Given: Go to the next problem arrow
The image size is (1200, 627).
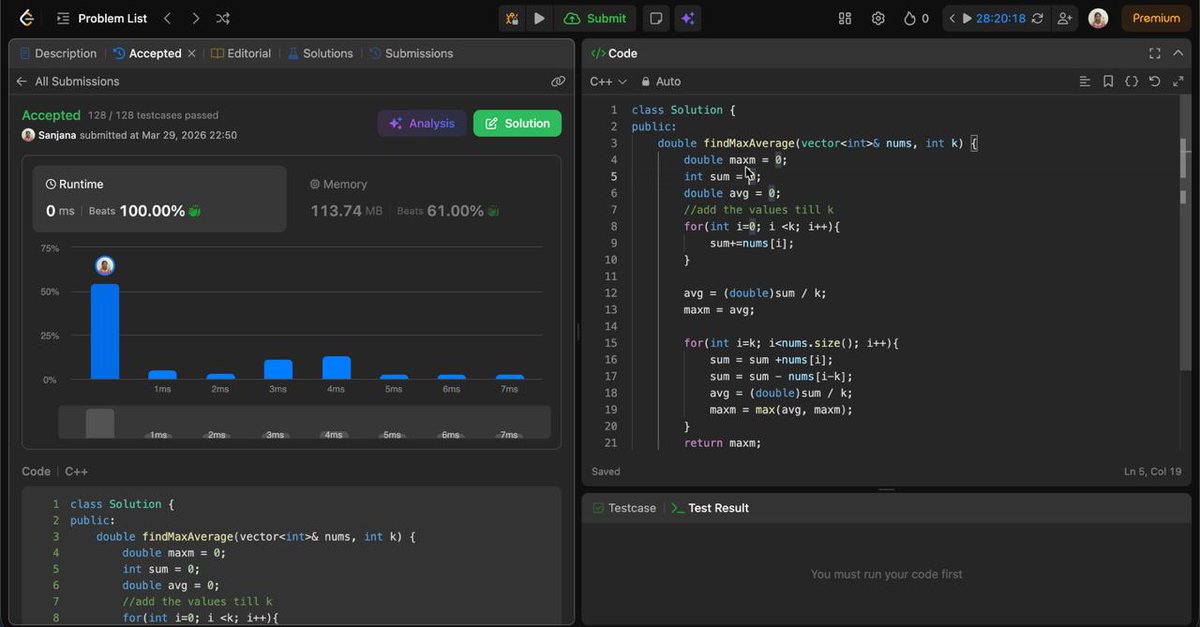Looking at the screenshot, I should (x=195, y=18).
